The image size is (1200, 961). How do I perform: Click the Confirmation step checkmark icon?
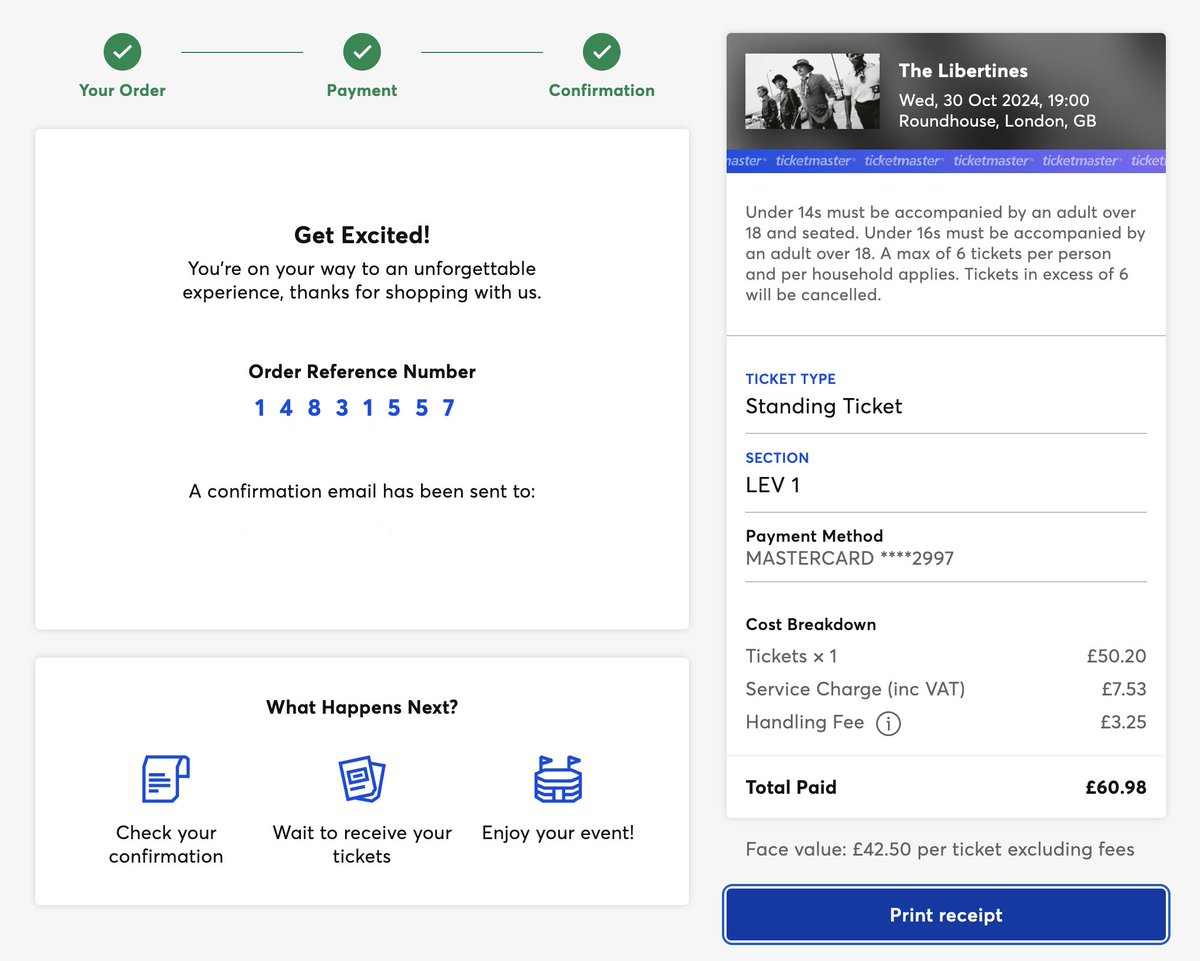pyautogui.click(x=602, y=52)
